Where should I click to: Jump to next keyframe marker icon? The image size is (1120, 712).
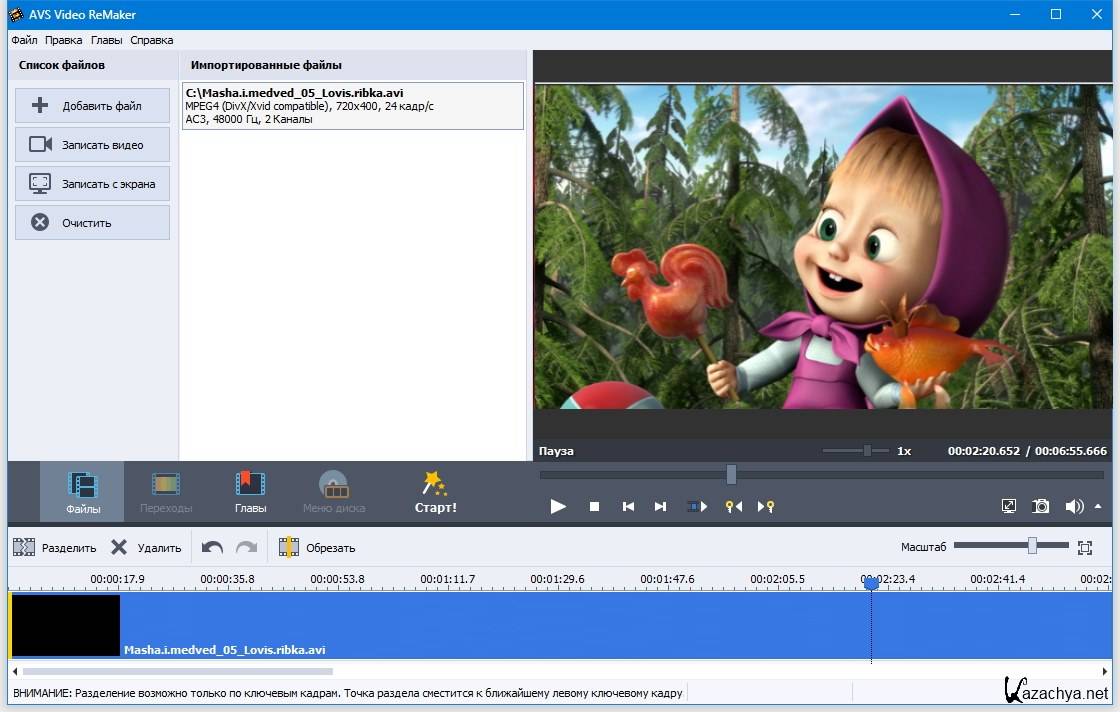click(x=766, y=507)
